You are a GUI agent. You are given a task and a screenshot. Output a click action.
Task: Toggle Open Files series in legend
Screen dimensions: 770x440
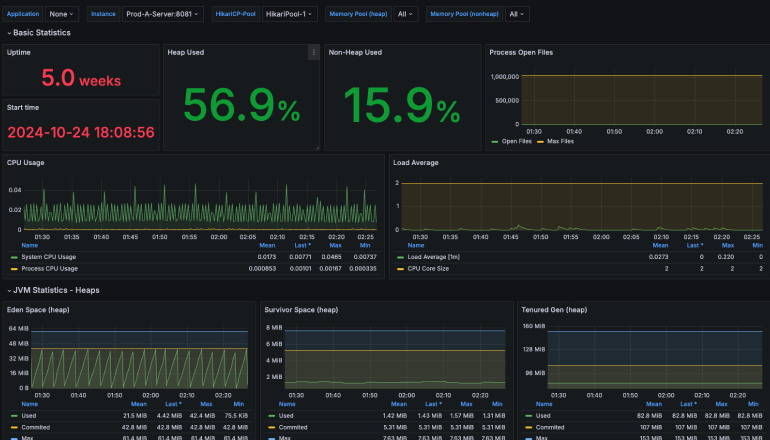click(517, 141)
